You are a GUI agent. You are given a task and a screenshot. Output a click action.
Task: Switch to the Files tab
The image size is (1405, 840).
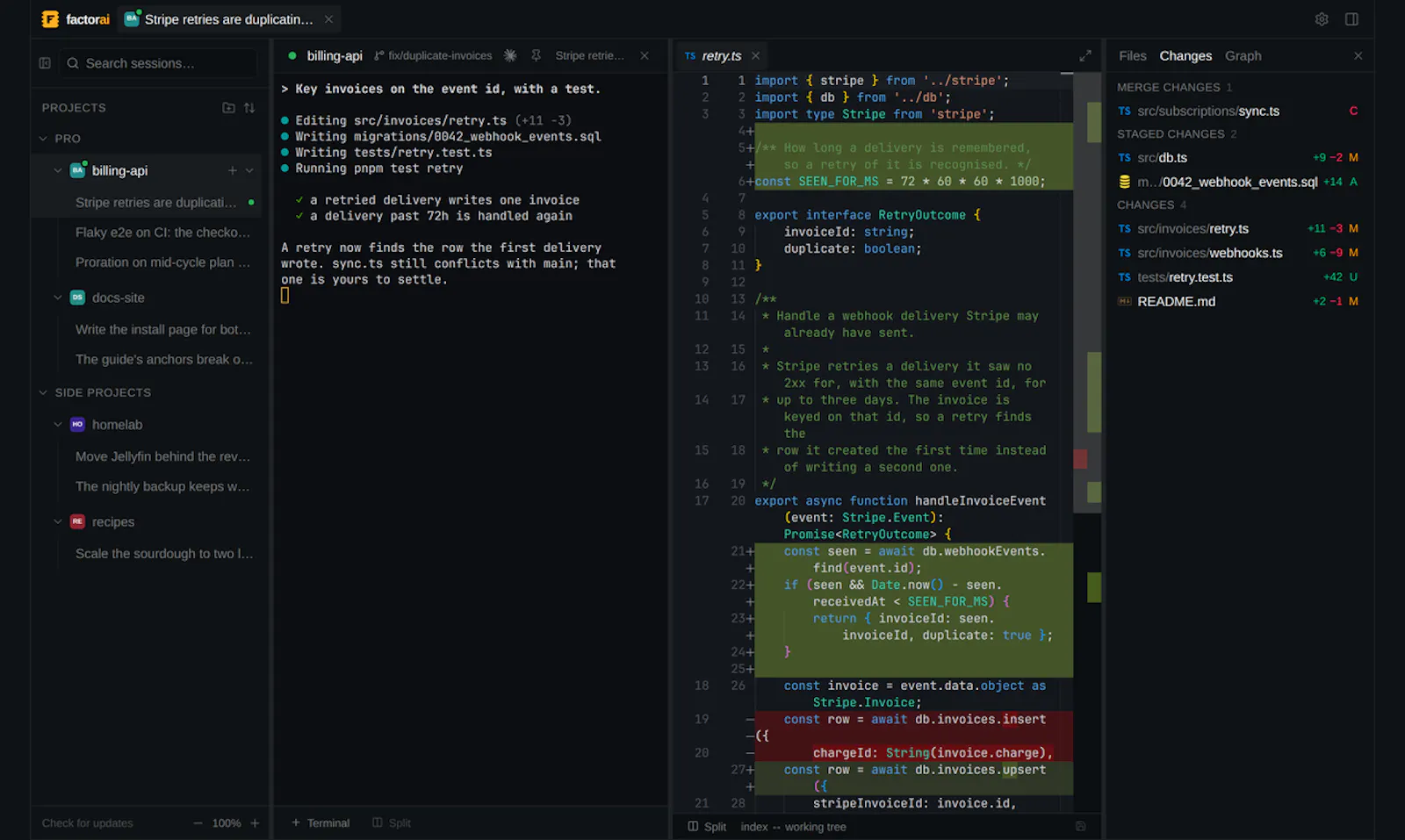tap(1132, 55)
